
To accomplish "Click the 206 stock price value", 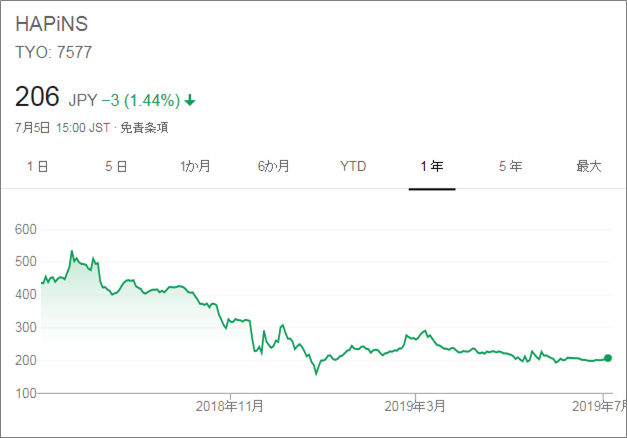I will (x=37, y=97).
